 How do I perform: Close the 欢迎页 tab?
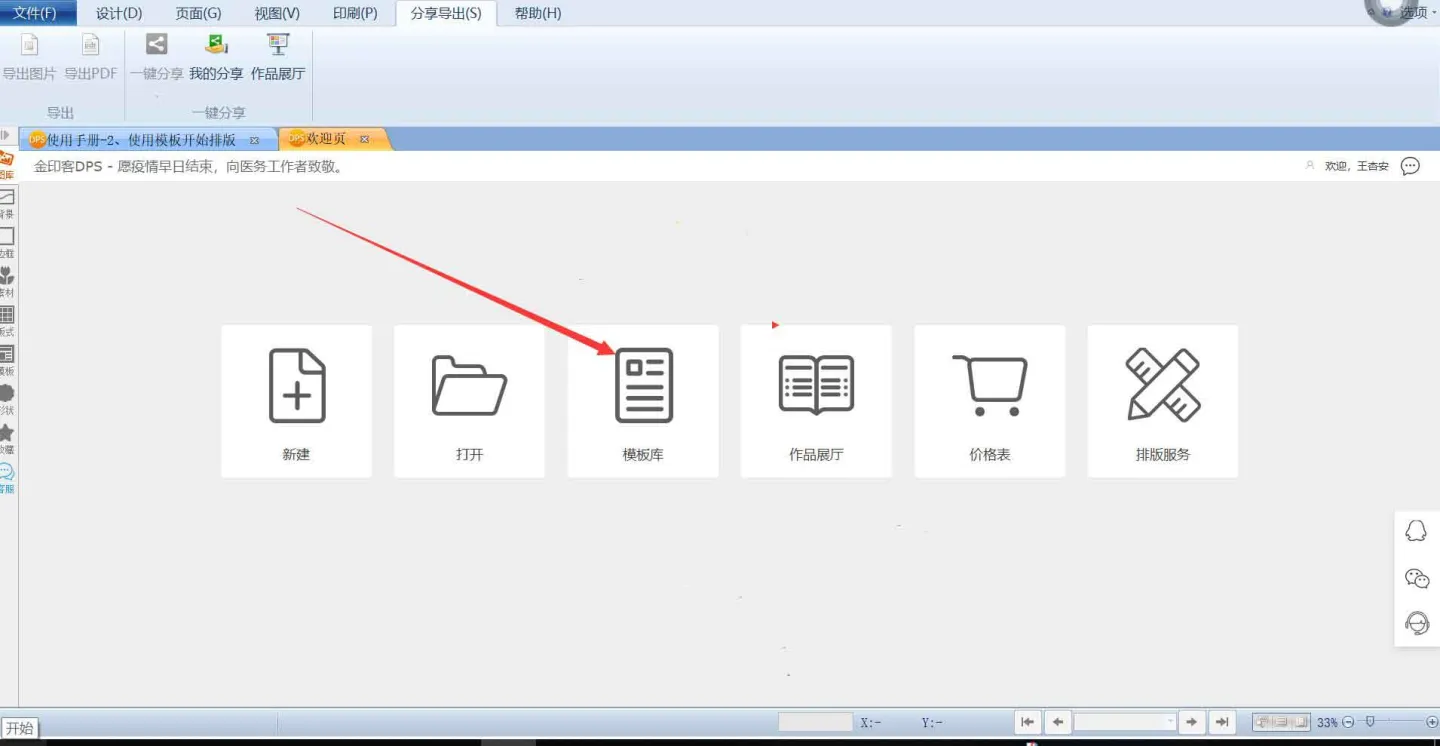tap(364, 139)
